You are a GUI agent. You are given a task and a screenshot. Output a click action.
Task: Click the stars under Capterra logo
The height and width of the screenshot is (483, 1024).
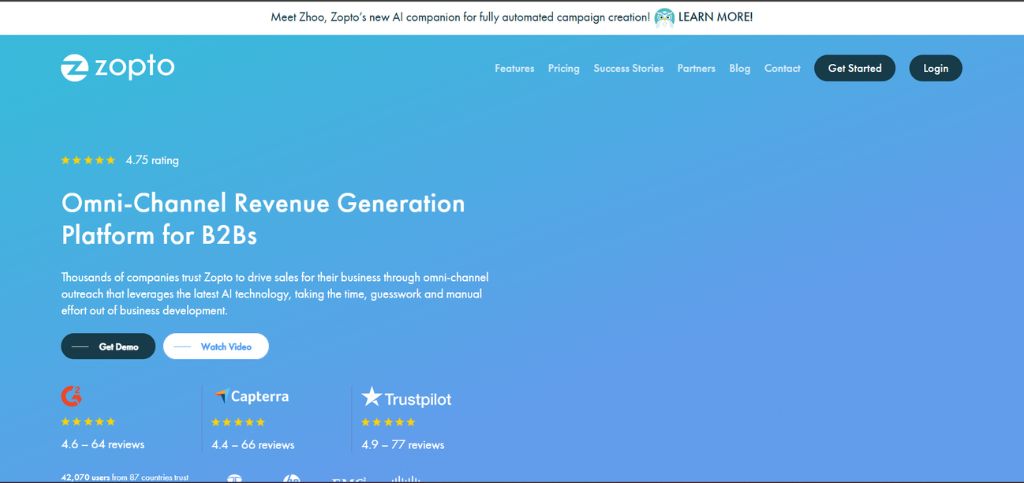click(x=238, y=422)
